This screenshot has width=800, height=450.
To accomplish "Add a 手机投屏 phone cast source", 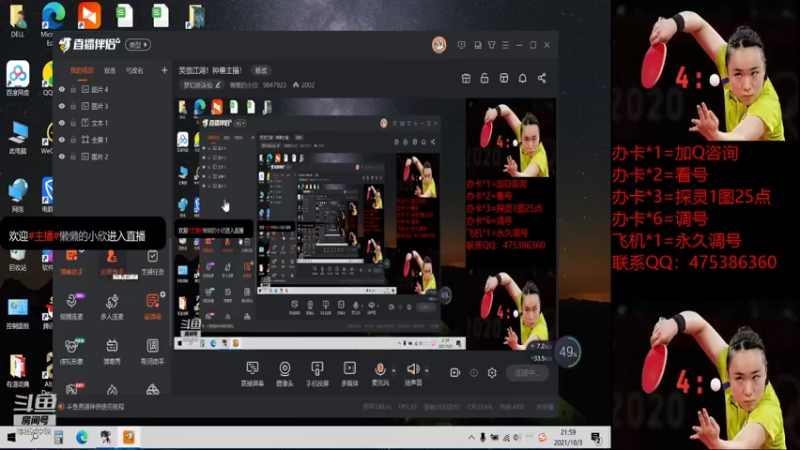I will point(317,373).
